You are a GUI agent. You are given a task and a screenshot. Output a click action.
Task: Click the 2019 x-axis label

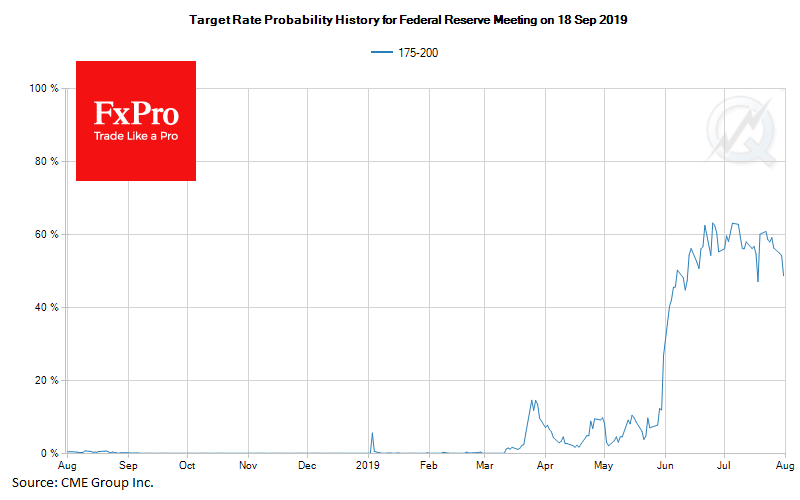tap(369, 466)
